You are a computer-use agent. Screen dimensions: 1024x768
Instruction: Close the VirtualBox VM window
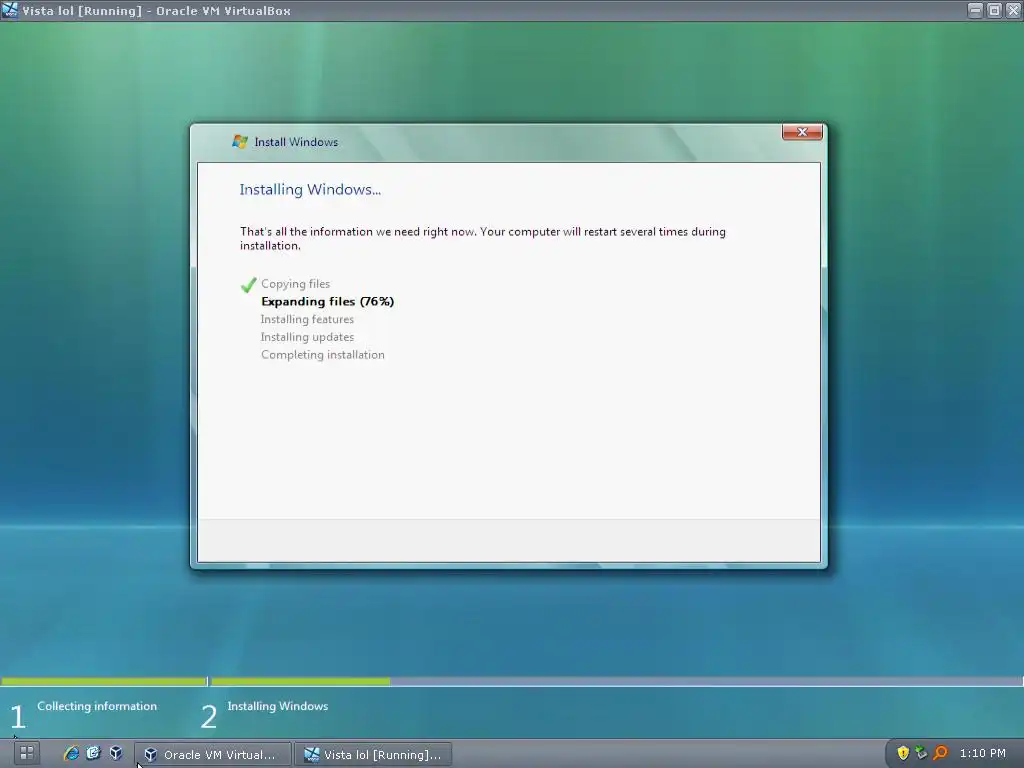click(1013, 10)
